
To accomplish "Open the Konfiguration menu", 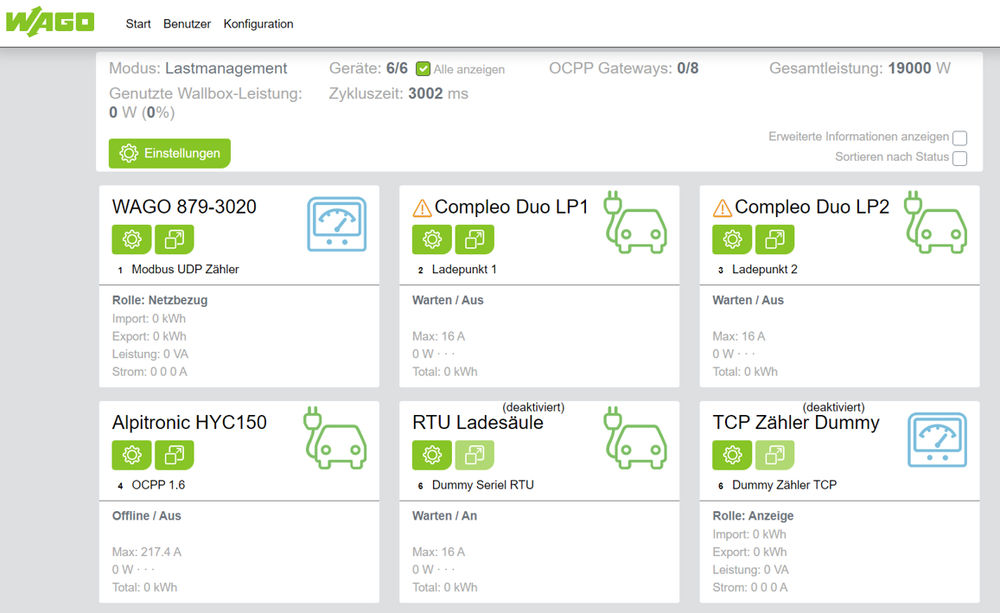I will [x=258, y=24].
